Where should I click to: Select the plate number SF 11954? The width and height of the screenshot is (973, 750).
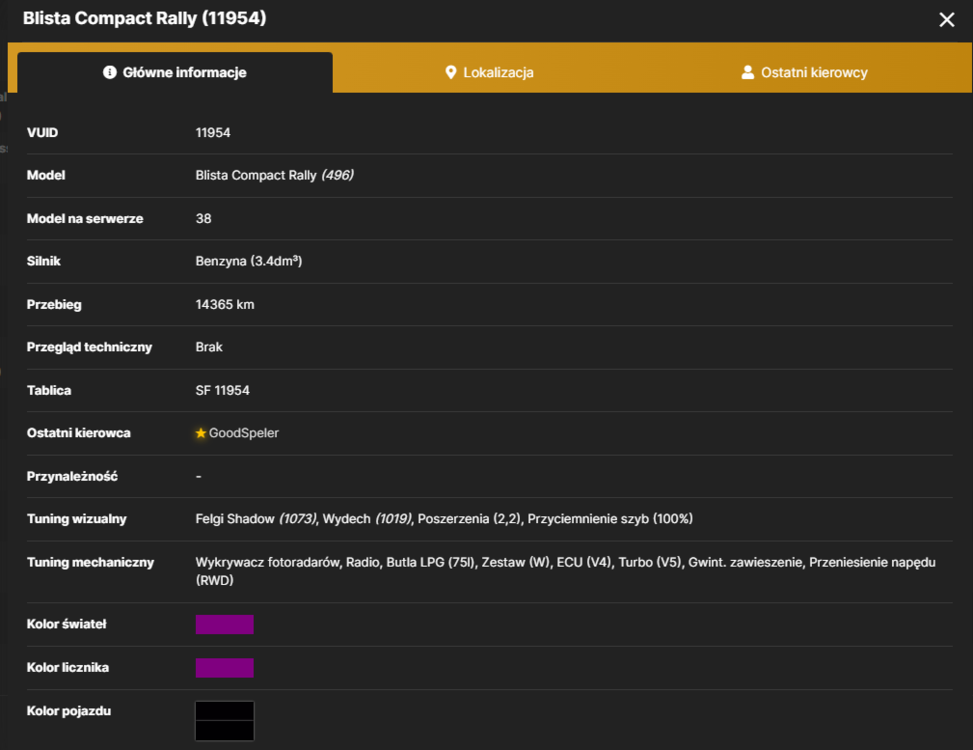(x=222, y=390)
